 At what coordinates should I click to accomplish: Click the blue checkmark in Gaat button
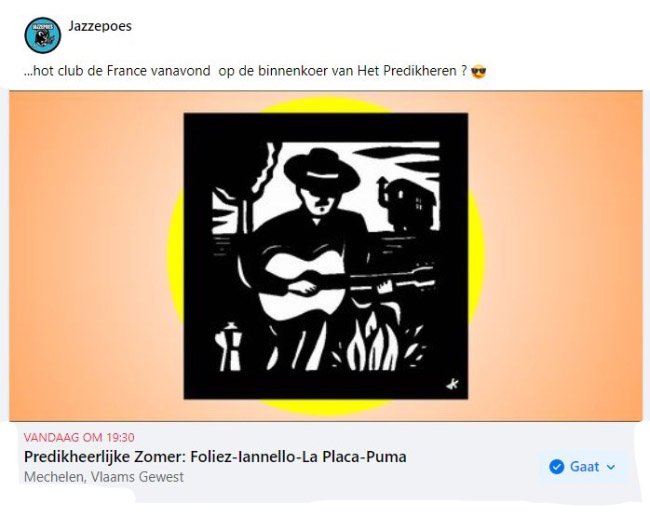pos(556,467)
